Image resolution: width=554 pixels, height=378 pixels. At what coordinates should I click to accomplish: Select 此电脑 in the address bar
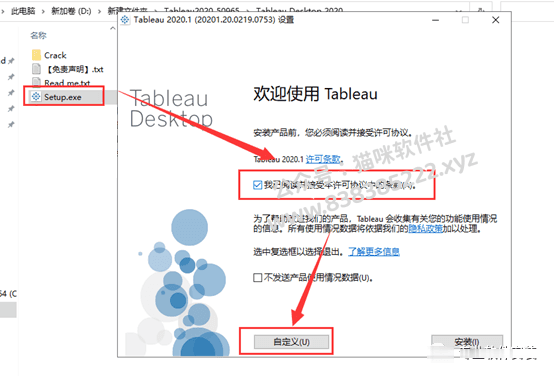[23, 11]
